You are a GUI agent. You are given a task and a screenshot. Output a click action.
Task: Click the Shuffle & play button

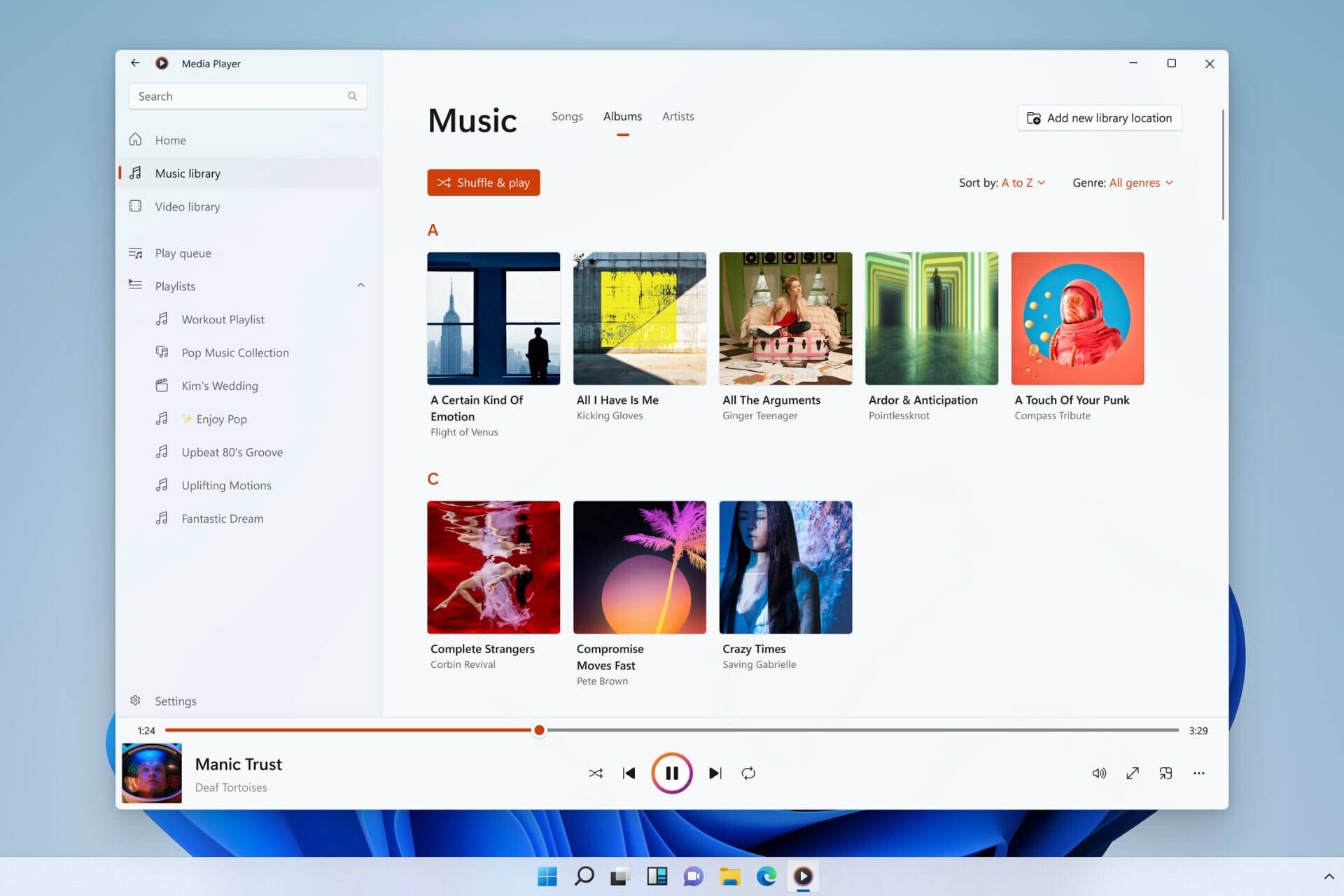tap(483, 182)
